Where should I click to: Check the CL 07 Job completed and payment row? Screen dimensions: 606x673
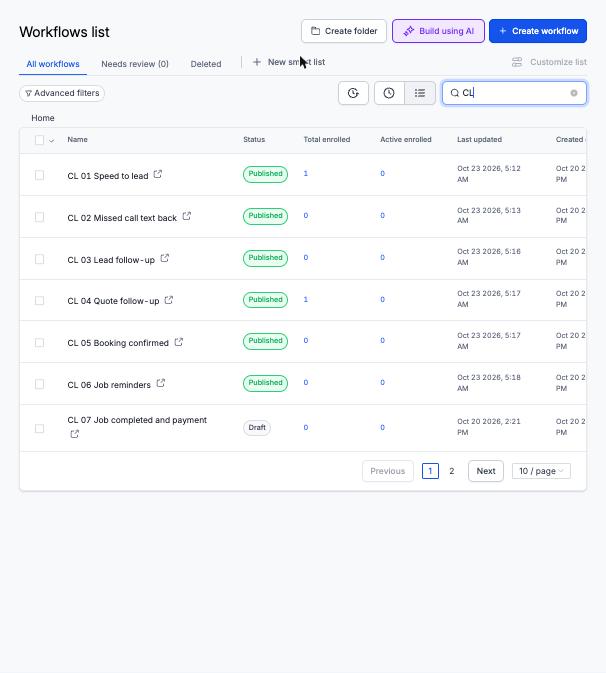[x=39, y=428]
